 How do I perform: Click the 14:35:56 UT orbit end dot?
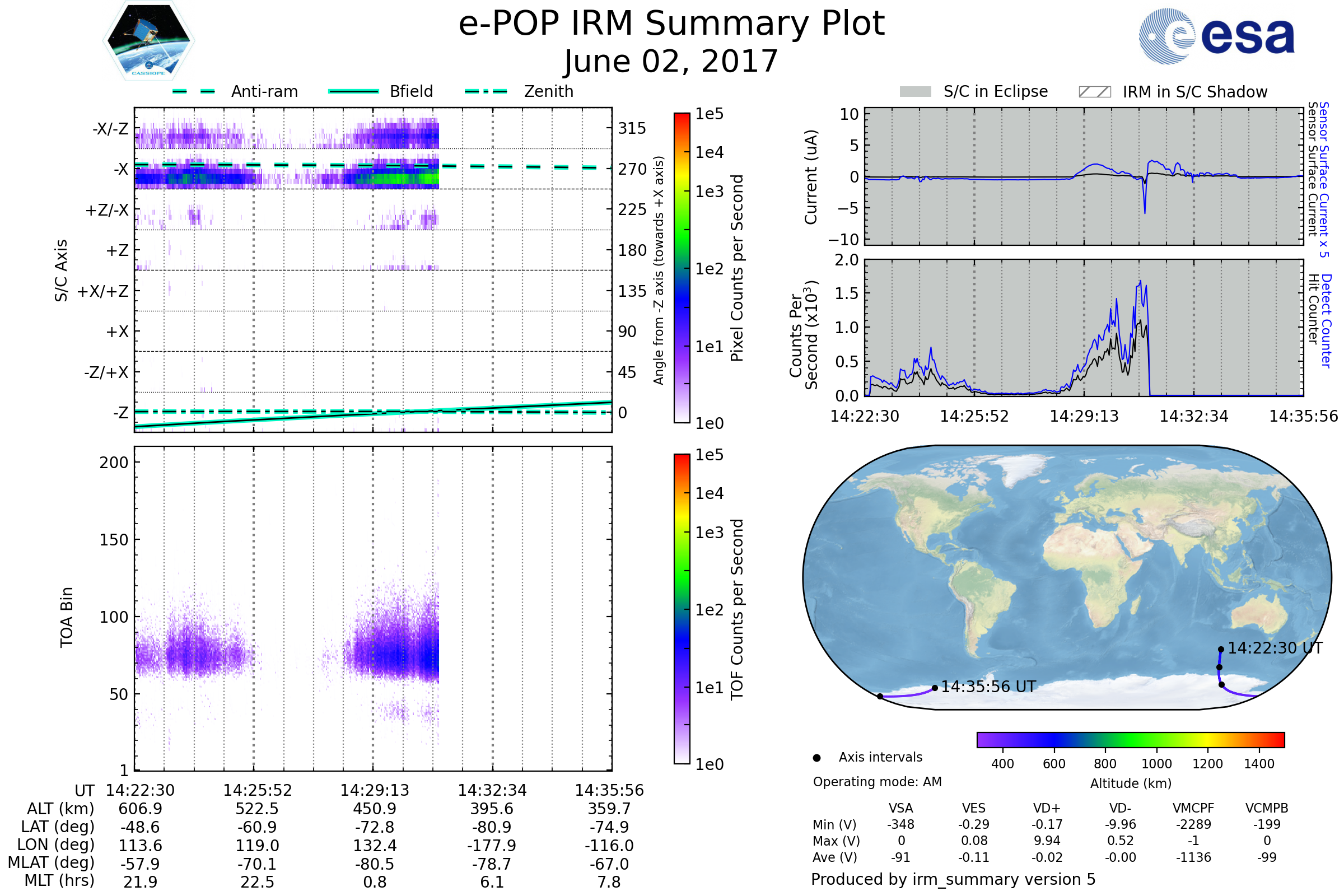pos(935,688)
